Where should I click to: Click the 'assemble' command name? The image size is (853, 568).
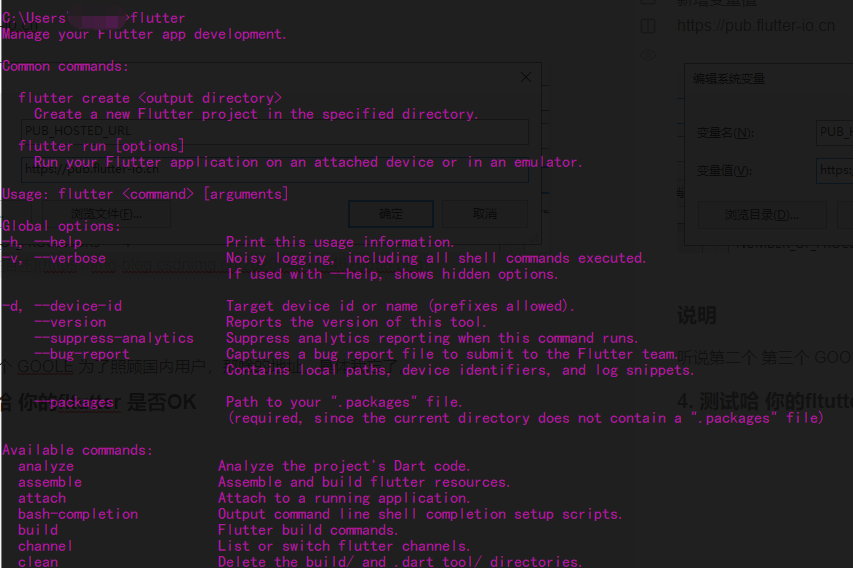click(50, 483)
